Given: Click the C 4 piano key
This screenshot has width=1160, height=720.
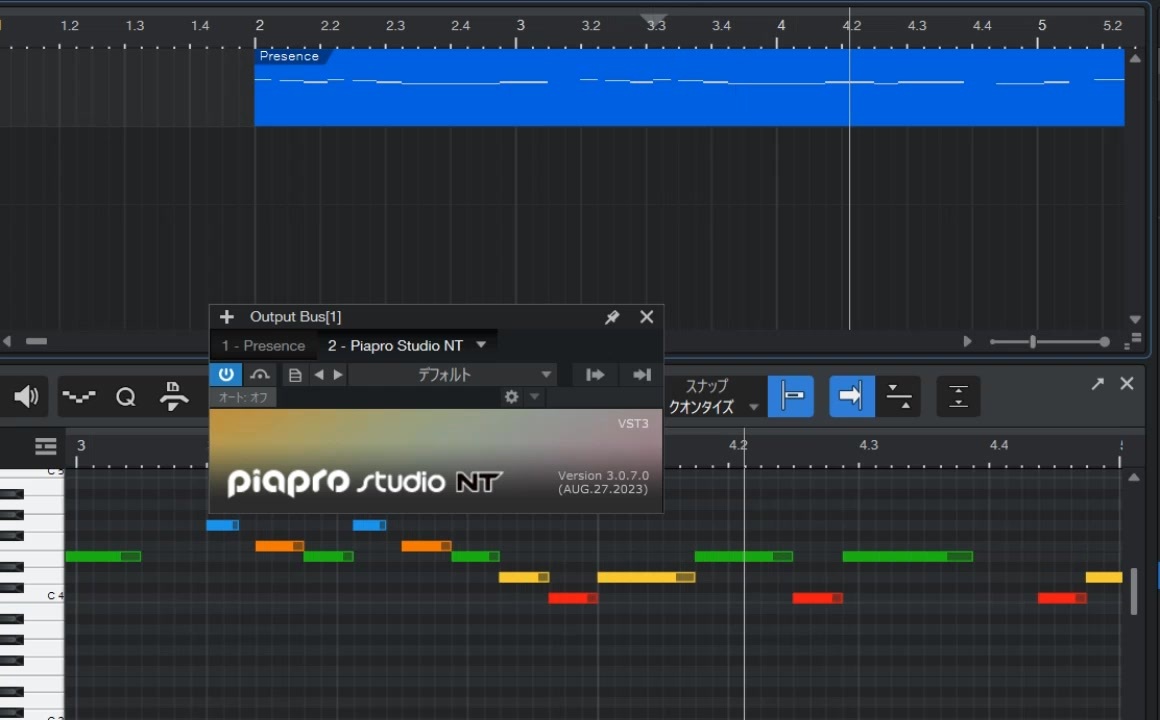Looking at the screenshot, I should point(32,598).
